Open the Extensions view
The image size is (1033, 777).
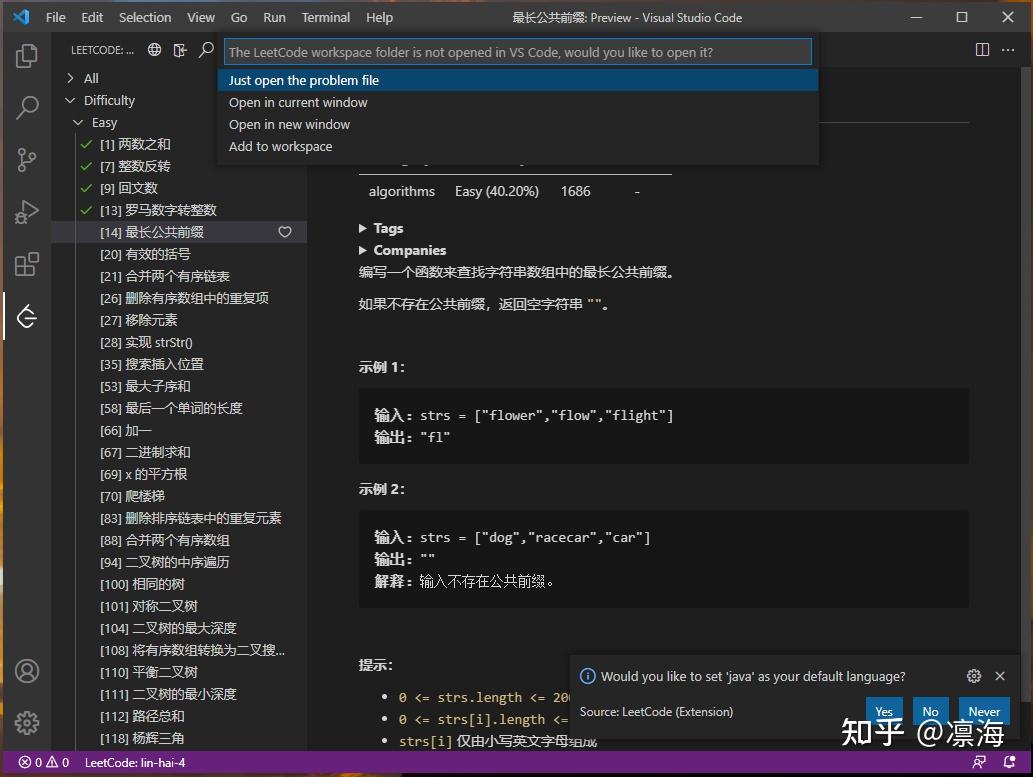click(x=27, y=264)
